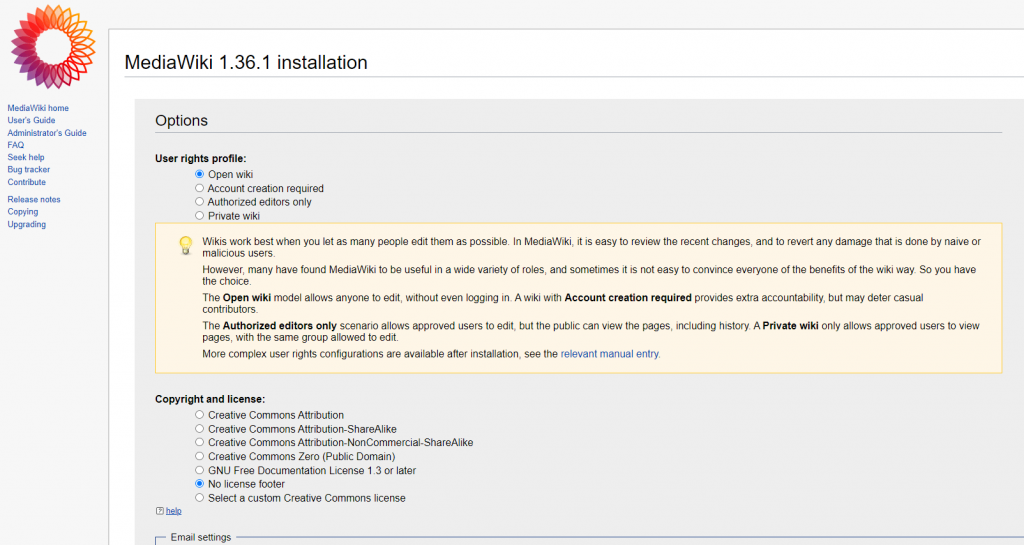Go to the Bug tracker page

click(29, 170)
